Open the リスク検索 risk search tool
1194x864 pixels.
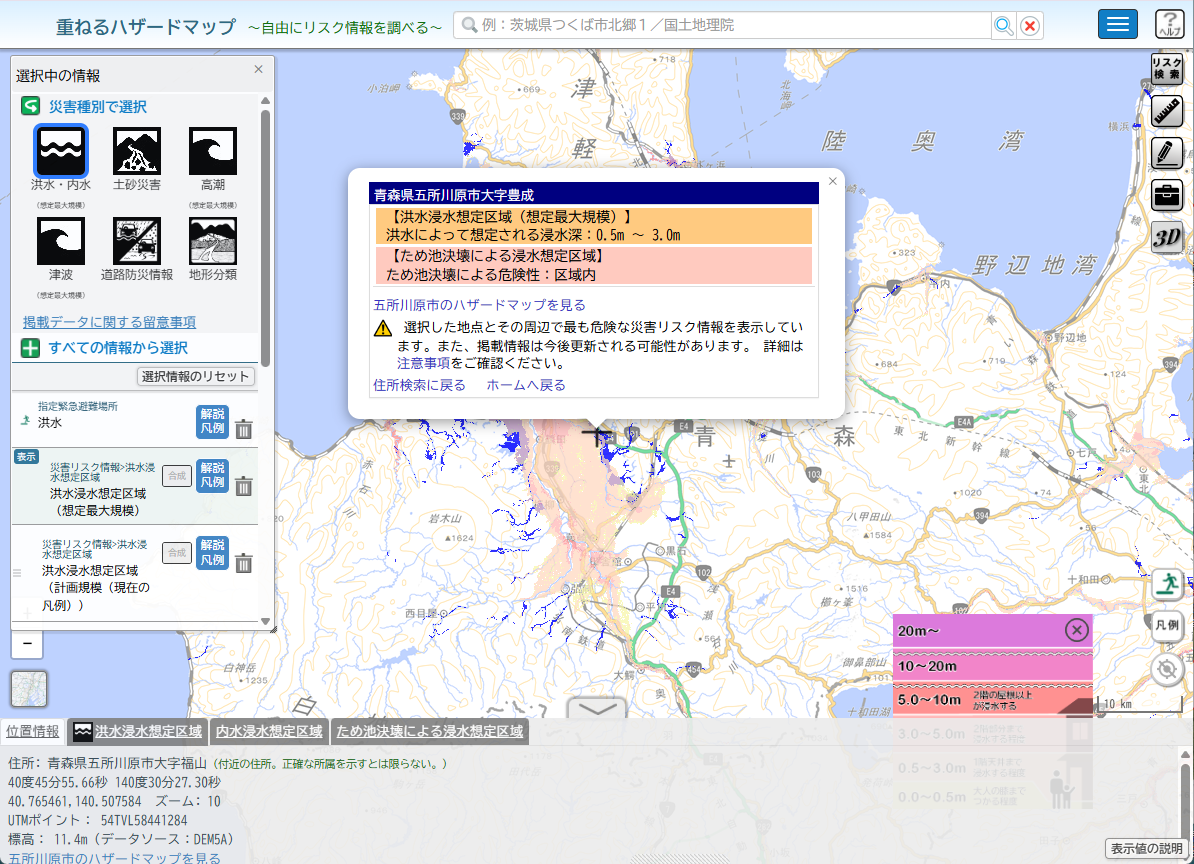point(1166,69)
